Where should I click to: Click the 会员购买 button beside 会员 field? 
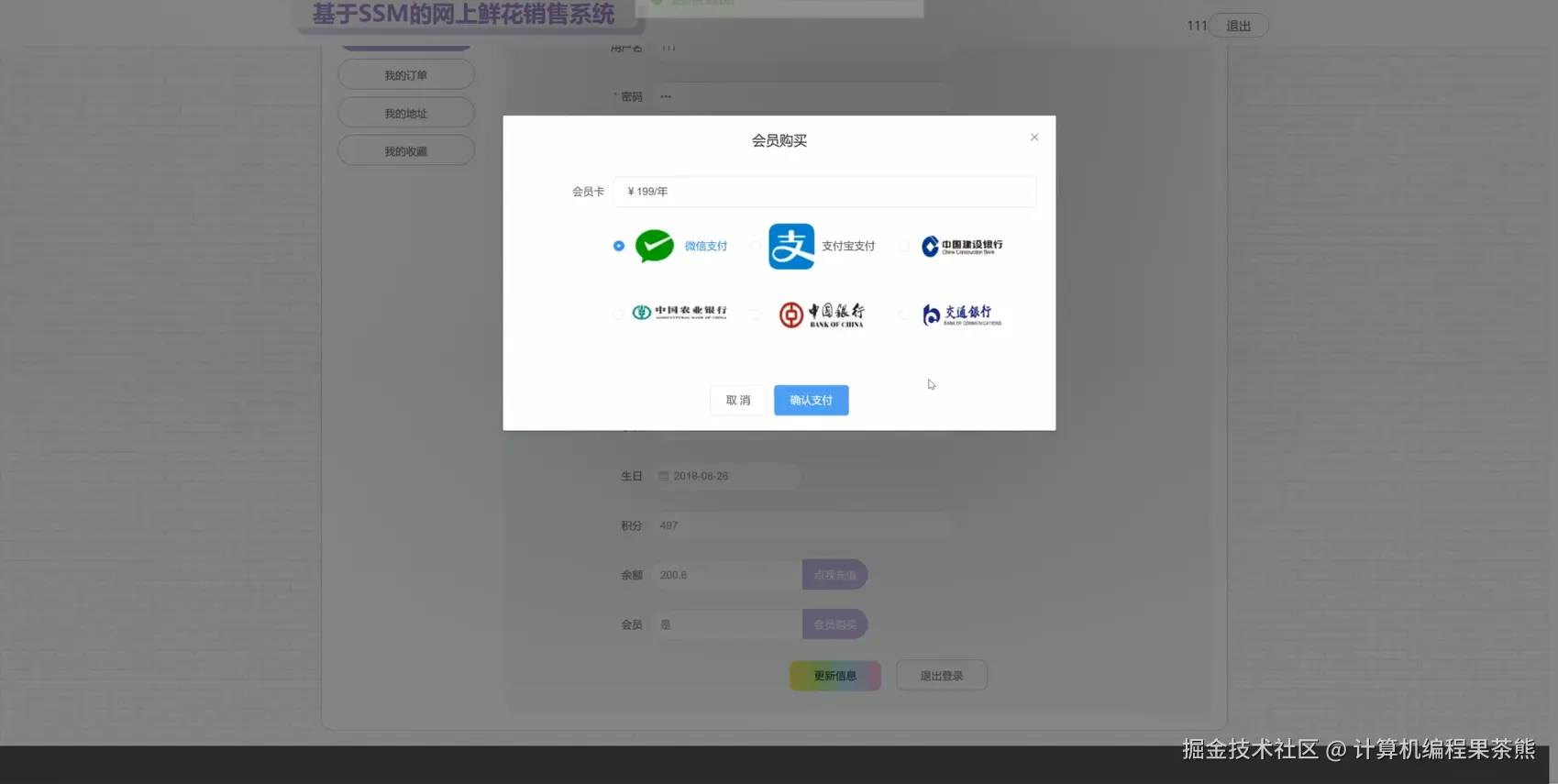coord(835,624)
